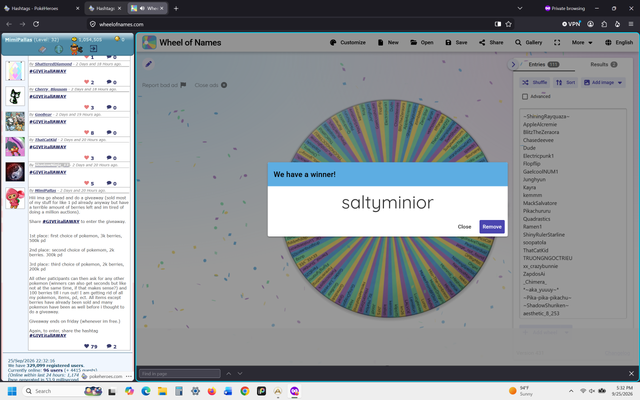
Task: Sort the entries list
Action: [x=565, y=82]
